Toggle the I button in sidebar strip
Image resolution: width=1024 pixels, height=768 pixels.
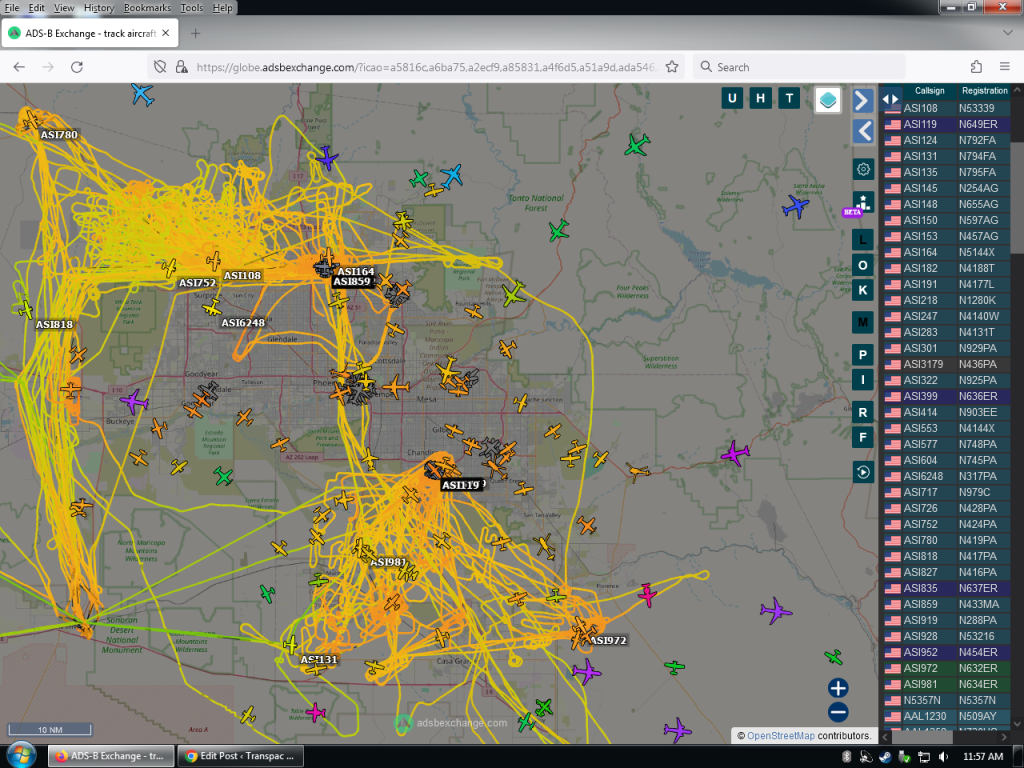(x=863, y=379)
